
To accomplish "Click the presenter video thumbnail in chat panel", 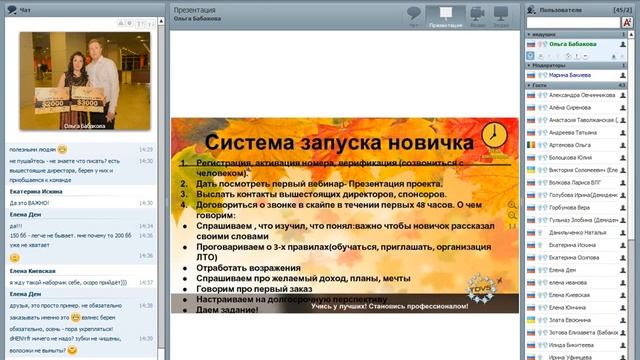I will pos(85,81).
